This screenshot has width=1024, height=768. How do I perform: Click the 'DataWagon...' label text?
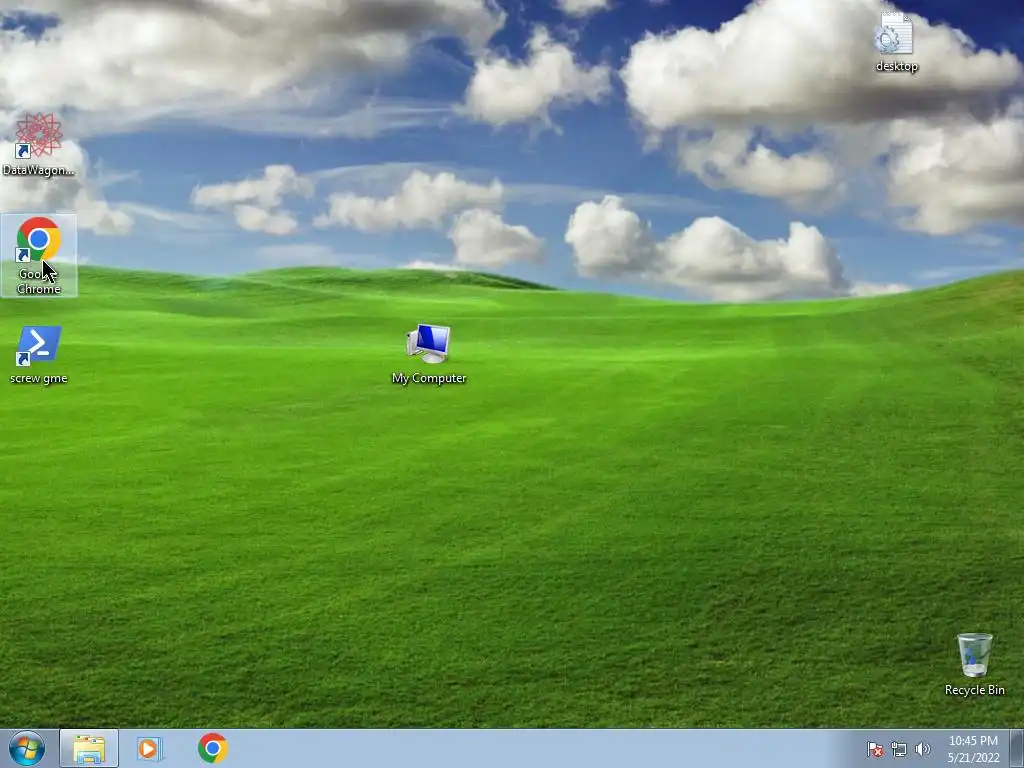click(39, 170)
